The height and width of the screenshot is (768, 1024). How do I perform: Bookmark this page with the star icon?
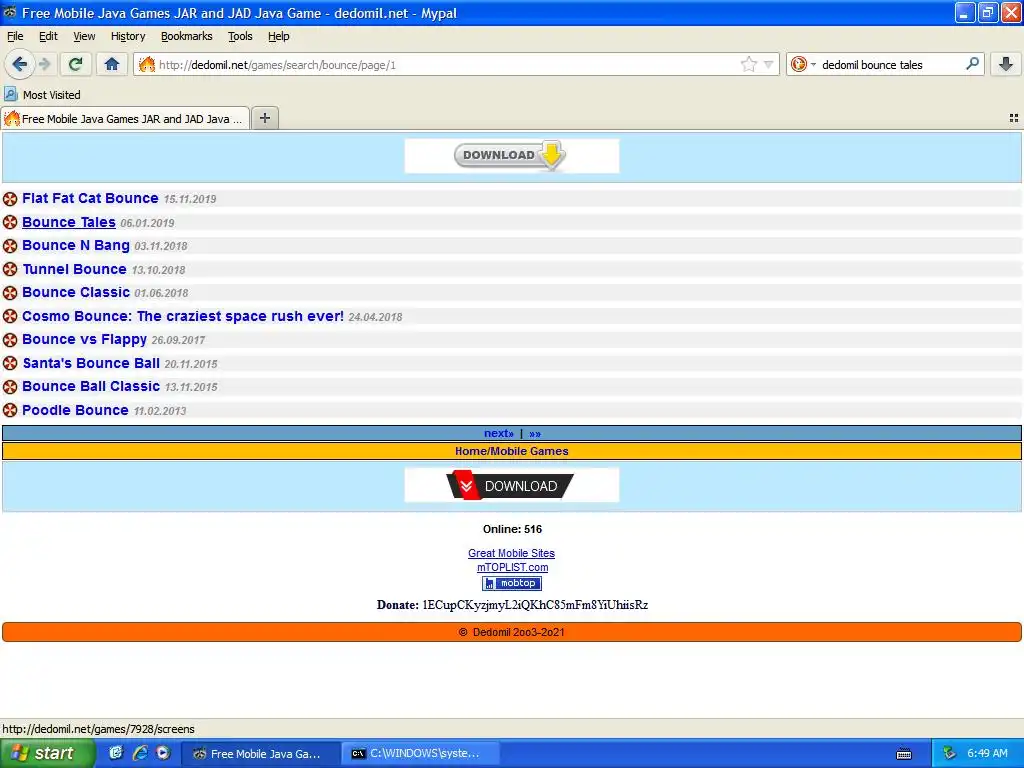pos(748,64)
